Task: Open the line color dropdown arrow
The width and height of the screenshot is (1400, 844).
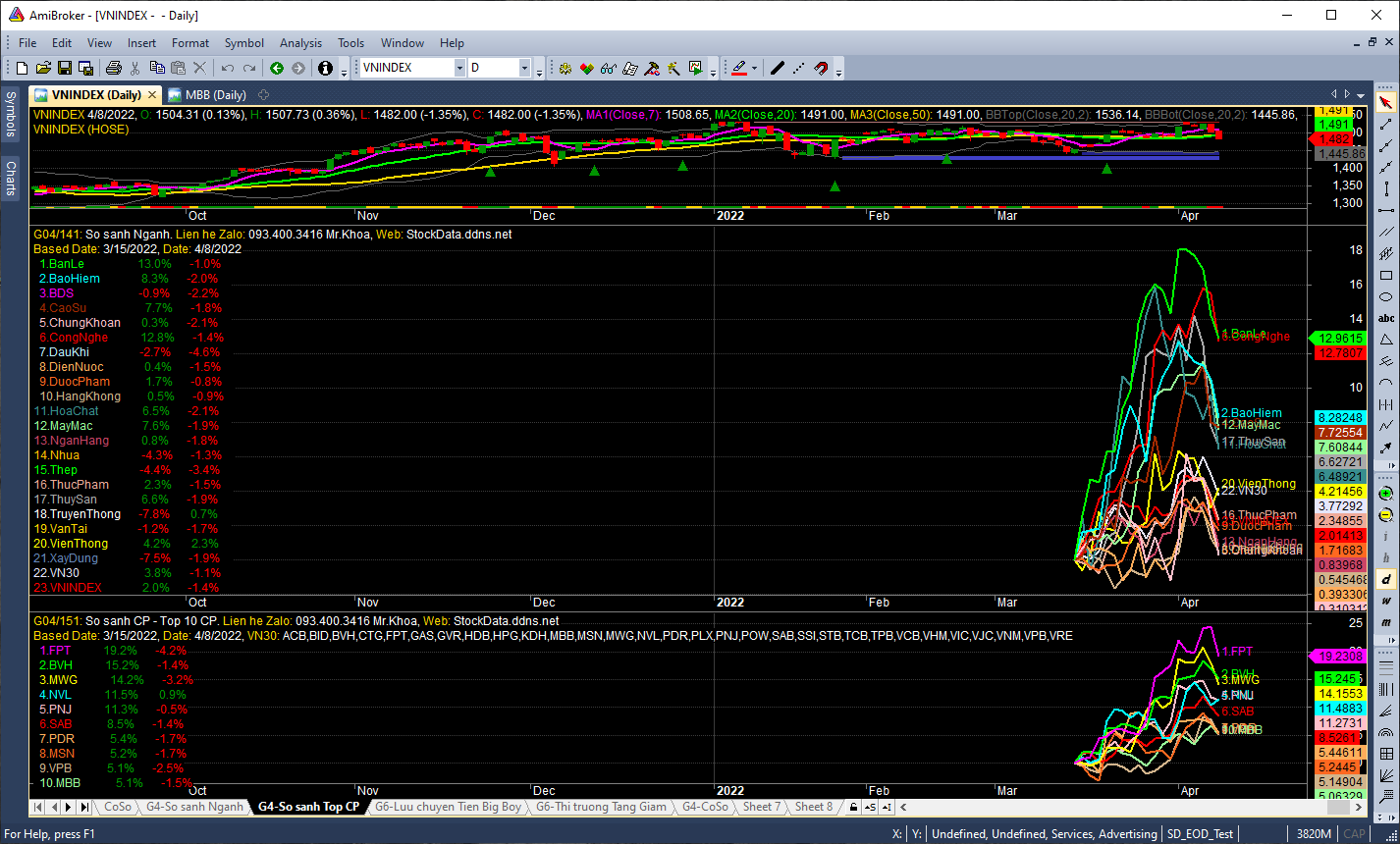Action: tap(754, 68)
